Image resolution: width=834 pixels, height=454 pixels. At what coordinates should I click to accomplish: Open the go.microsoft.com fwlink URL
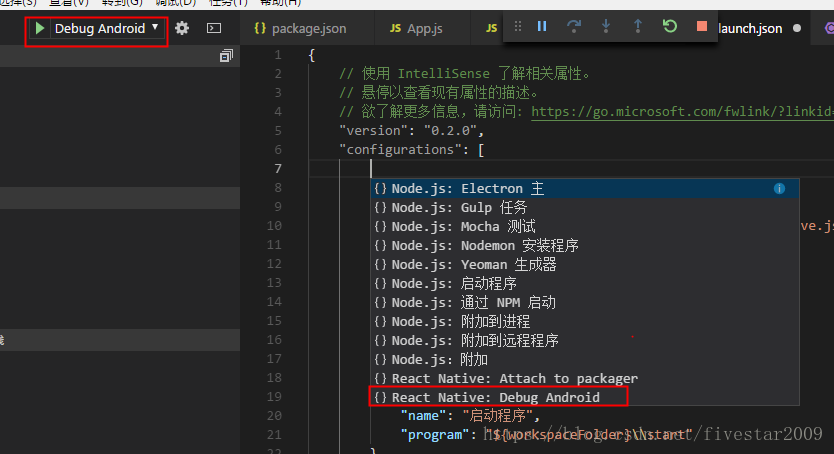pos(682,112)
